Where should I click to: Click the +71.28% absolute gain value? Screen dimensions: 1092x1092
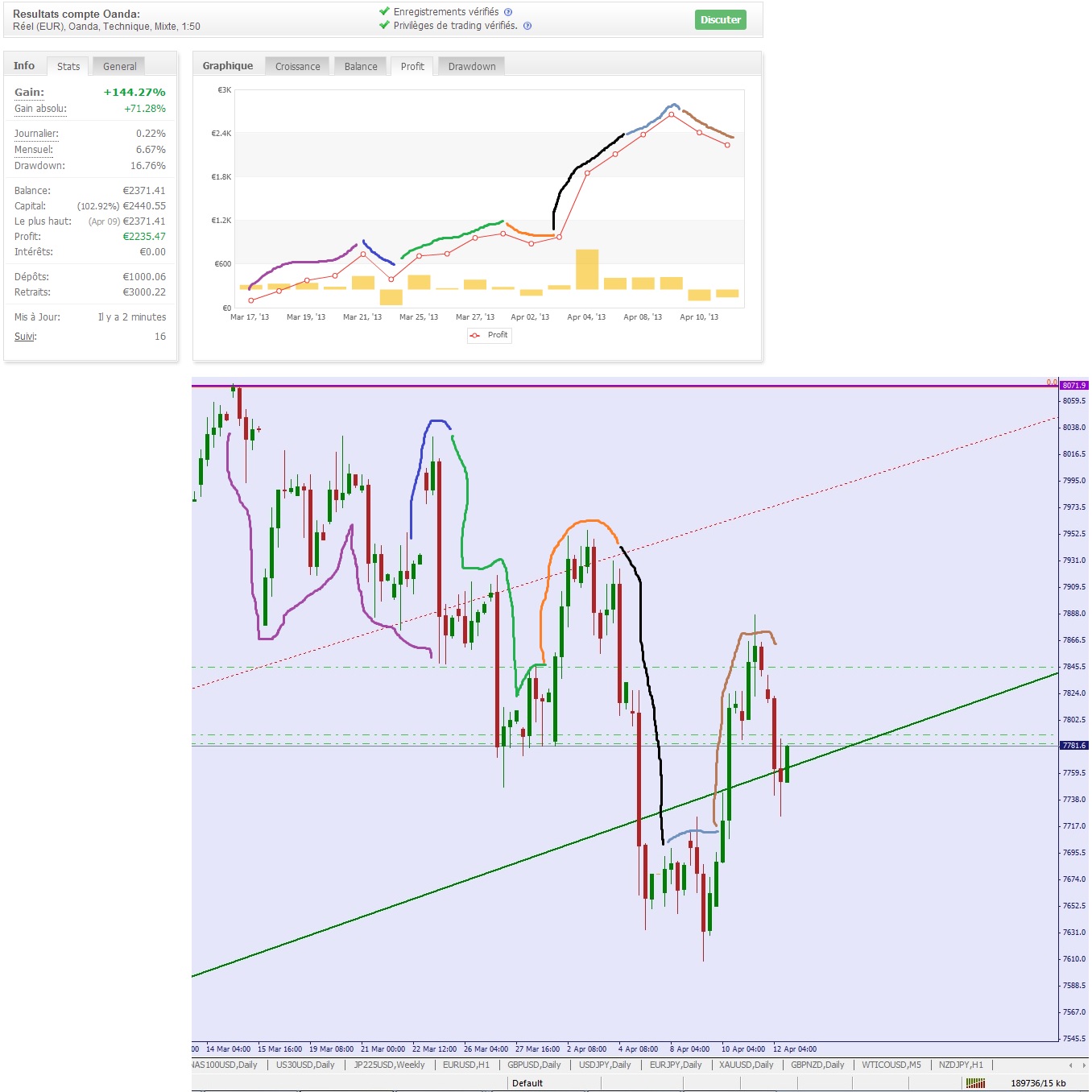145,109
